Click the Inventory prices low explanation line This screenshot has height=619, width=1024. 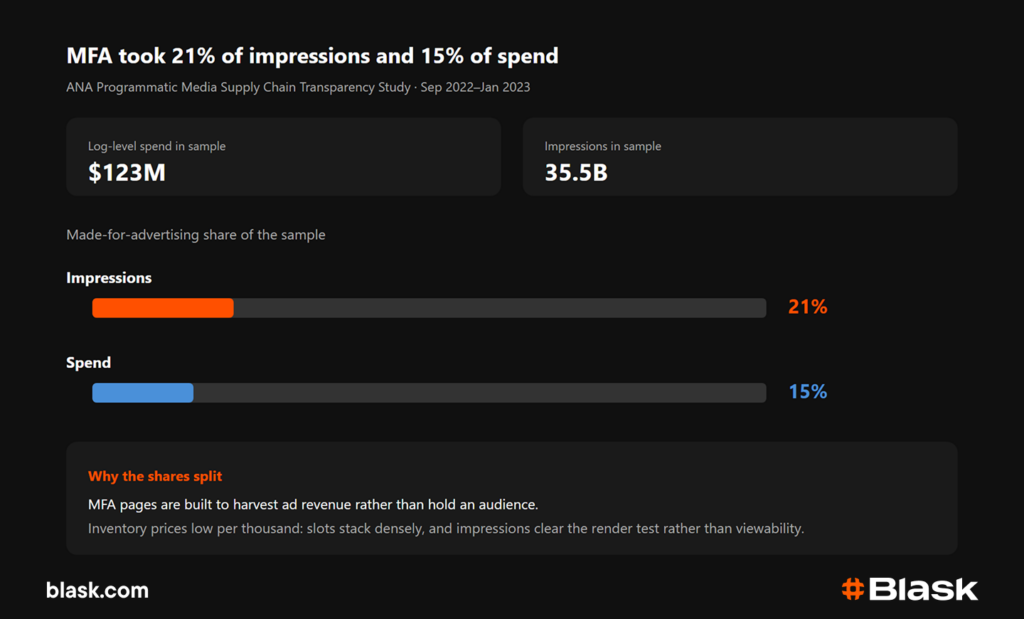coord(446,528)
